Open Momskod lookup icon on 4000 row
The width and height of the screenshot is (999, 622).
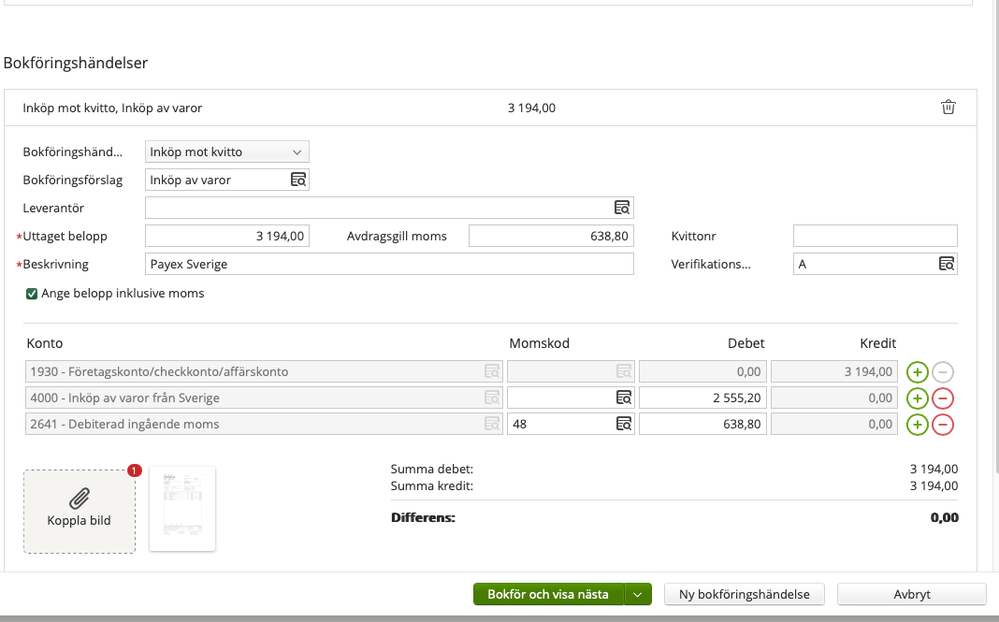tap(624, 398)
